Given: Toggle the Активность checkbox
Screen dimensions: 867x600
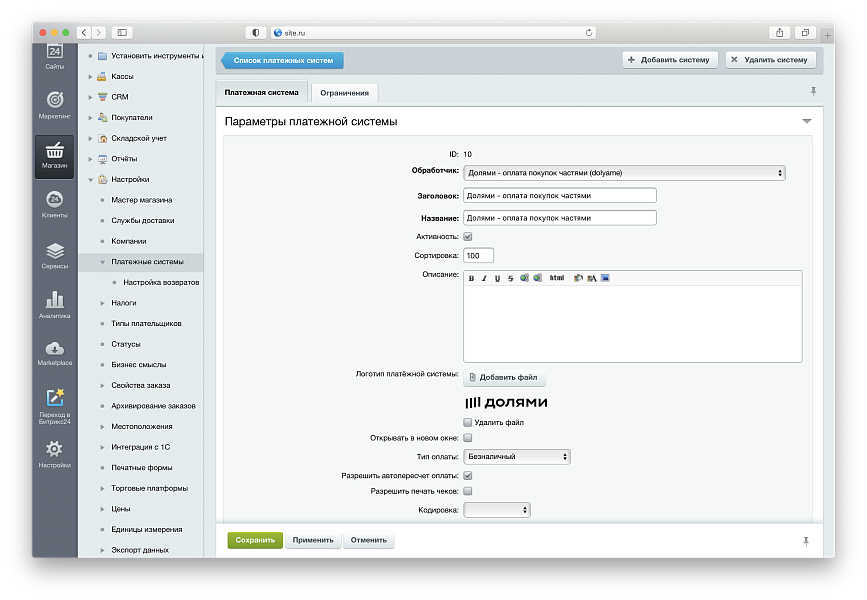Looking at the screenshot, I should pyautogui.click(x=468, y=237).
